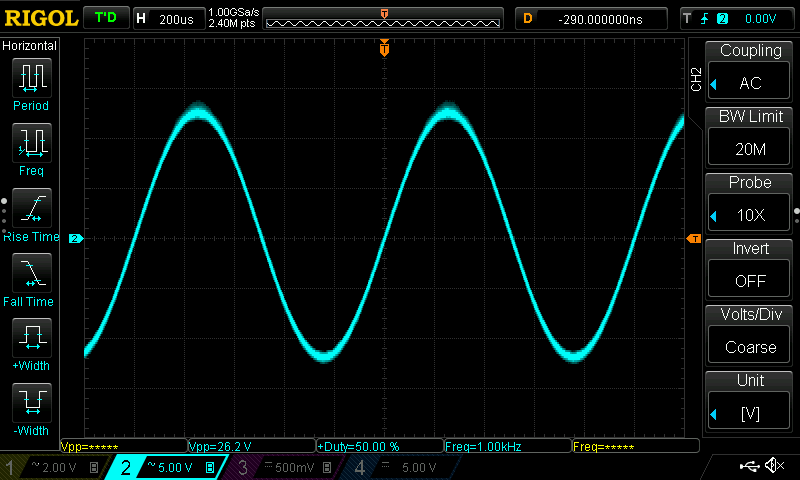Image resolution: width=800 pixels, height=480 pixels.
Task: Click the T'D trigger status indicator
Action: point(106,18)
